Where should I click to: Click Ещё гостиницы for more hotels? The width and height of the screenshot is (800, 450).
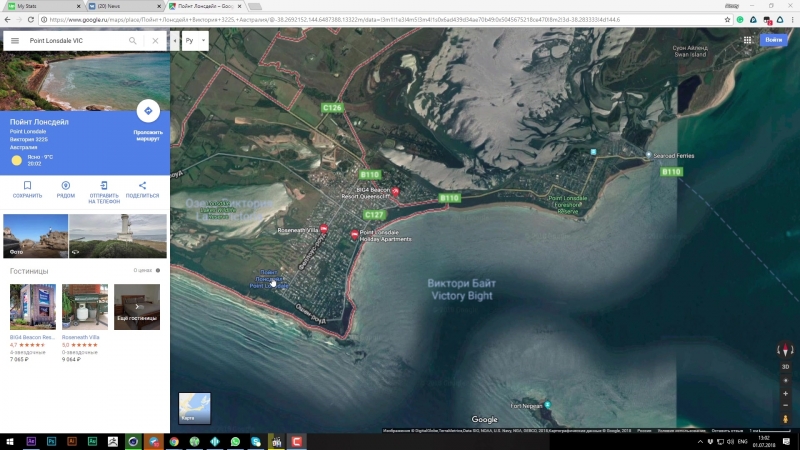137,307
